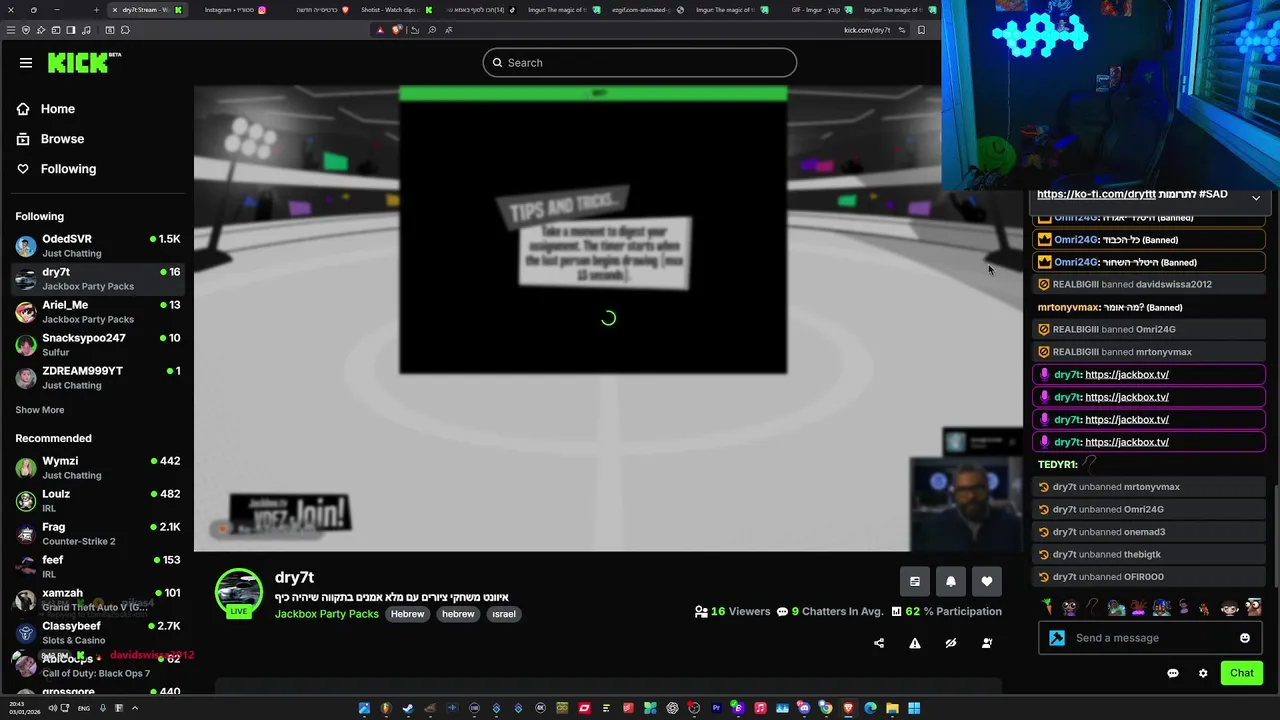Click the dry7t streamer avatar
This screenshot has width=1280, height=720.
239,592
